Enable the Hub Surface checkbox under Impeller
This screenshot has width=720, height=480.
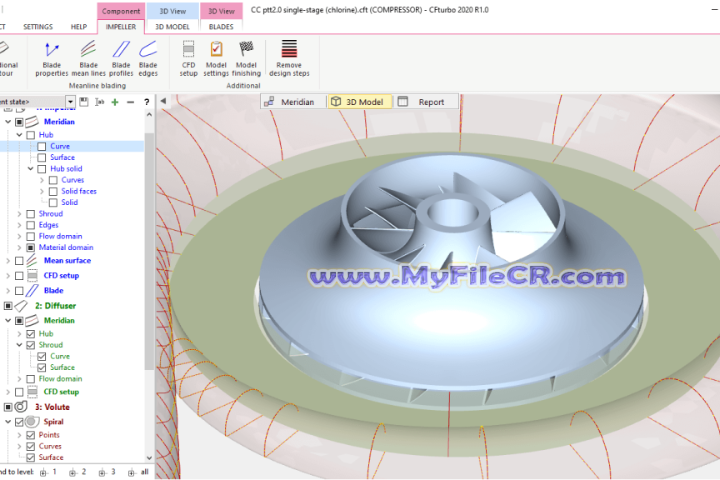42,158
